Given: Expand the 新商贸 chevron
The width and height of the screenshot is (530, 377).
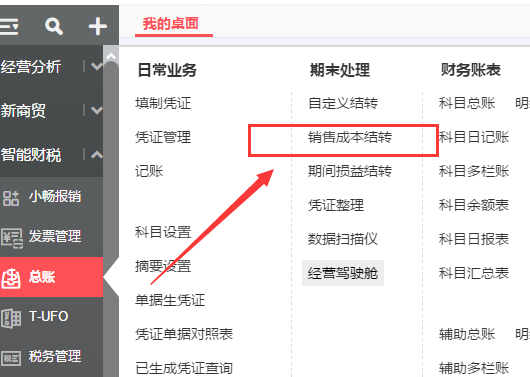Looking at the screenshot, I should (97, 110).
